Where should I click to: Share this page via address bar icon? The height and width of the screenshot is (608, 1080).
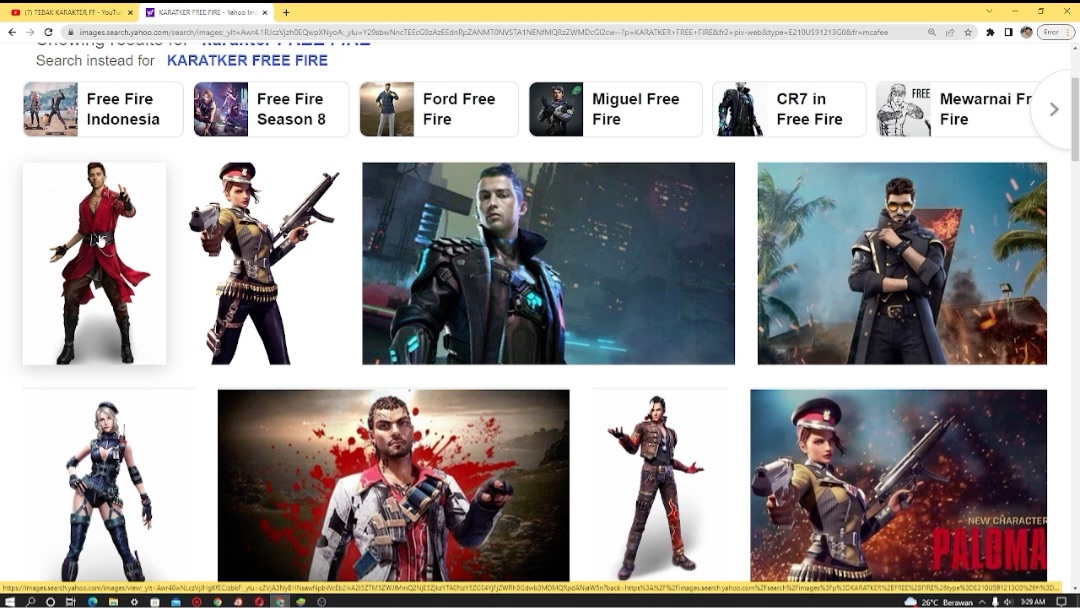coord(950,32)
